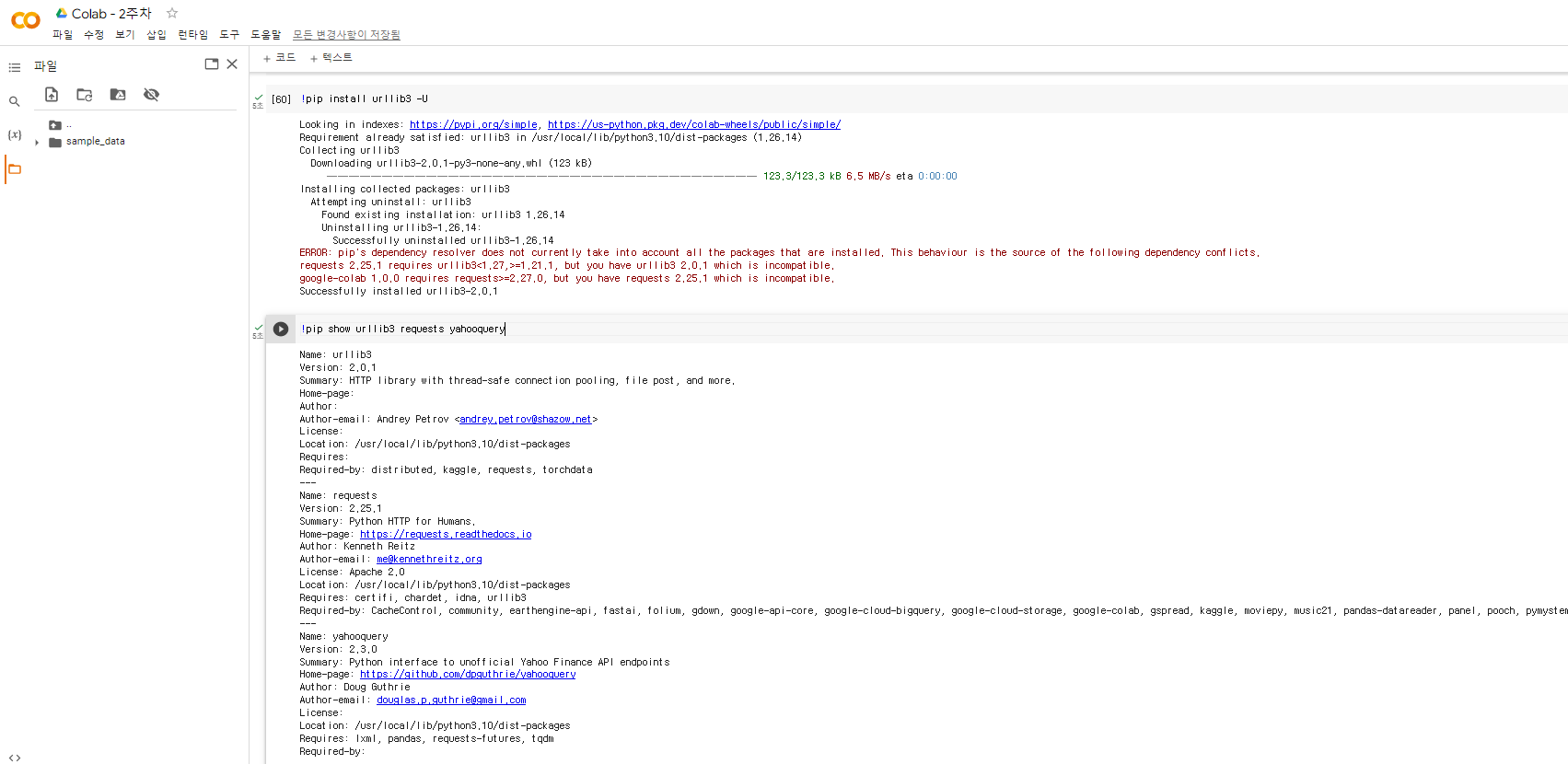Click the douglas.p.guthrie@gmail.com email link
Viewport: 1568px width, 764px height.
451,700
